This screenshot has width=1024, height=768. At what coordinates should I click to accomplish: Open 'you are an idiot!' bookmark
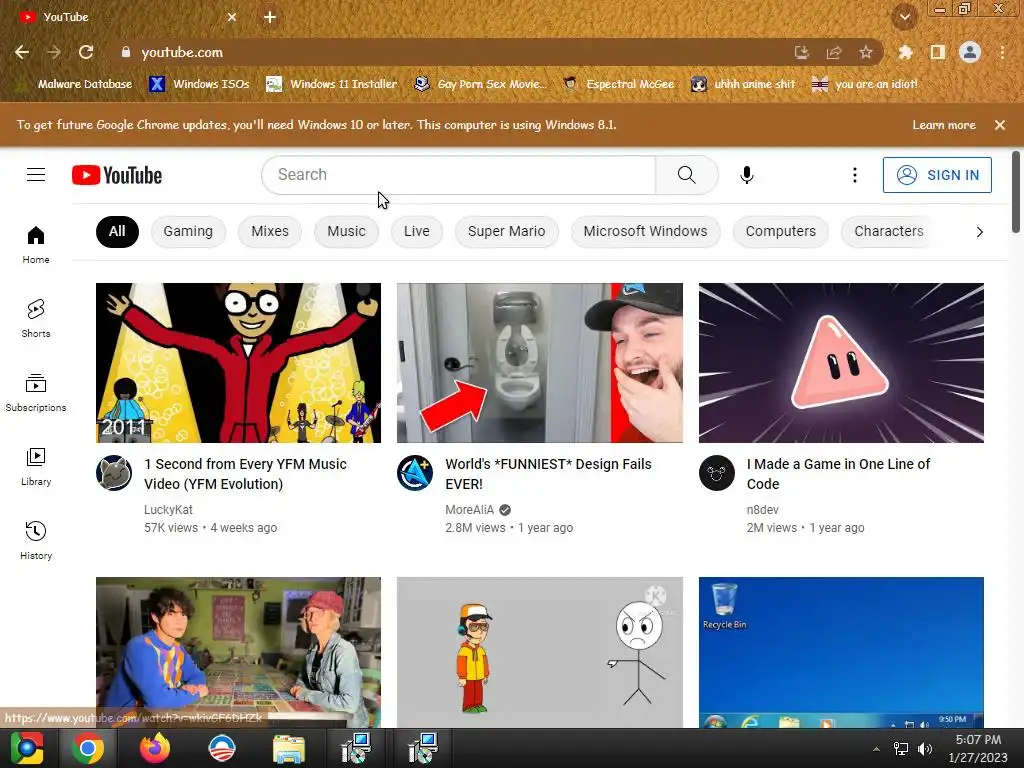click(865, 84)
